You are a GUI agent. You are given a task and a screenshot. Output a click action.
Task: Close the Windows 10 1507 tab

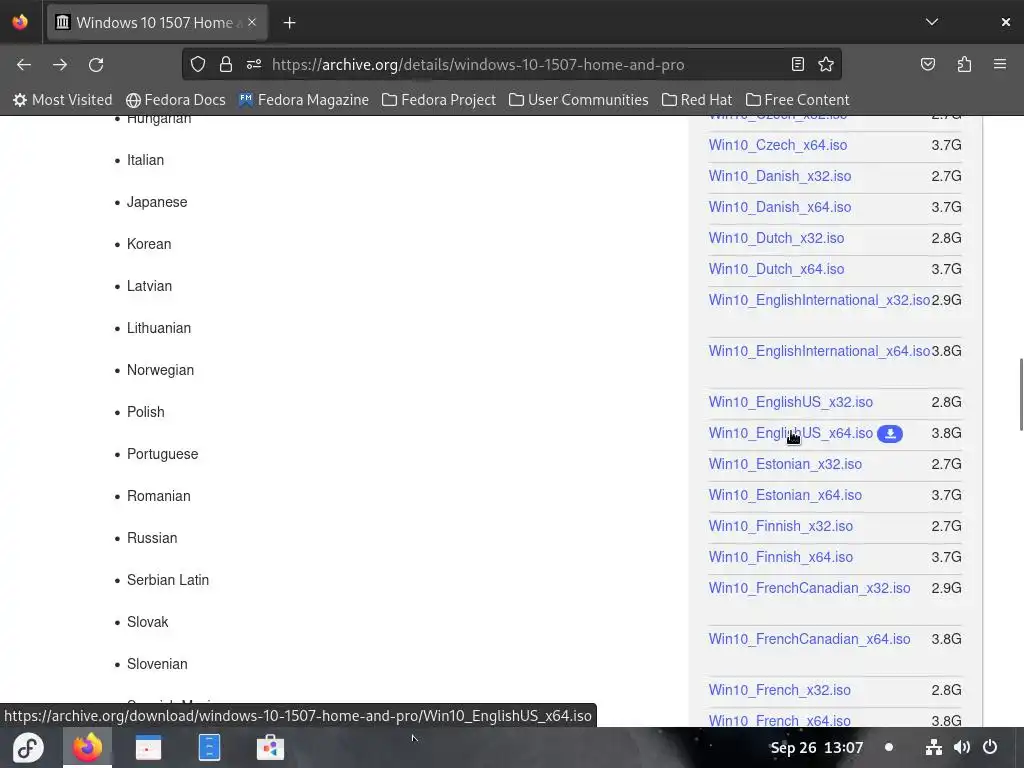click(x=252, y=22)
